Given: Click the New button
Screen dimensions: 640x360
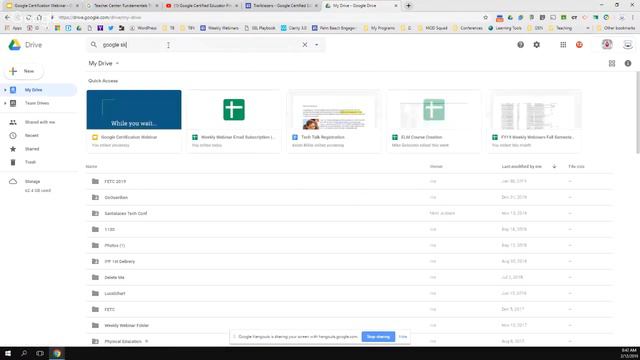Looking at the screenshot, I should tap(24, 71).
